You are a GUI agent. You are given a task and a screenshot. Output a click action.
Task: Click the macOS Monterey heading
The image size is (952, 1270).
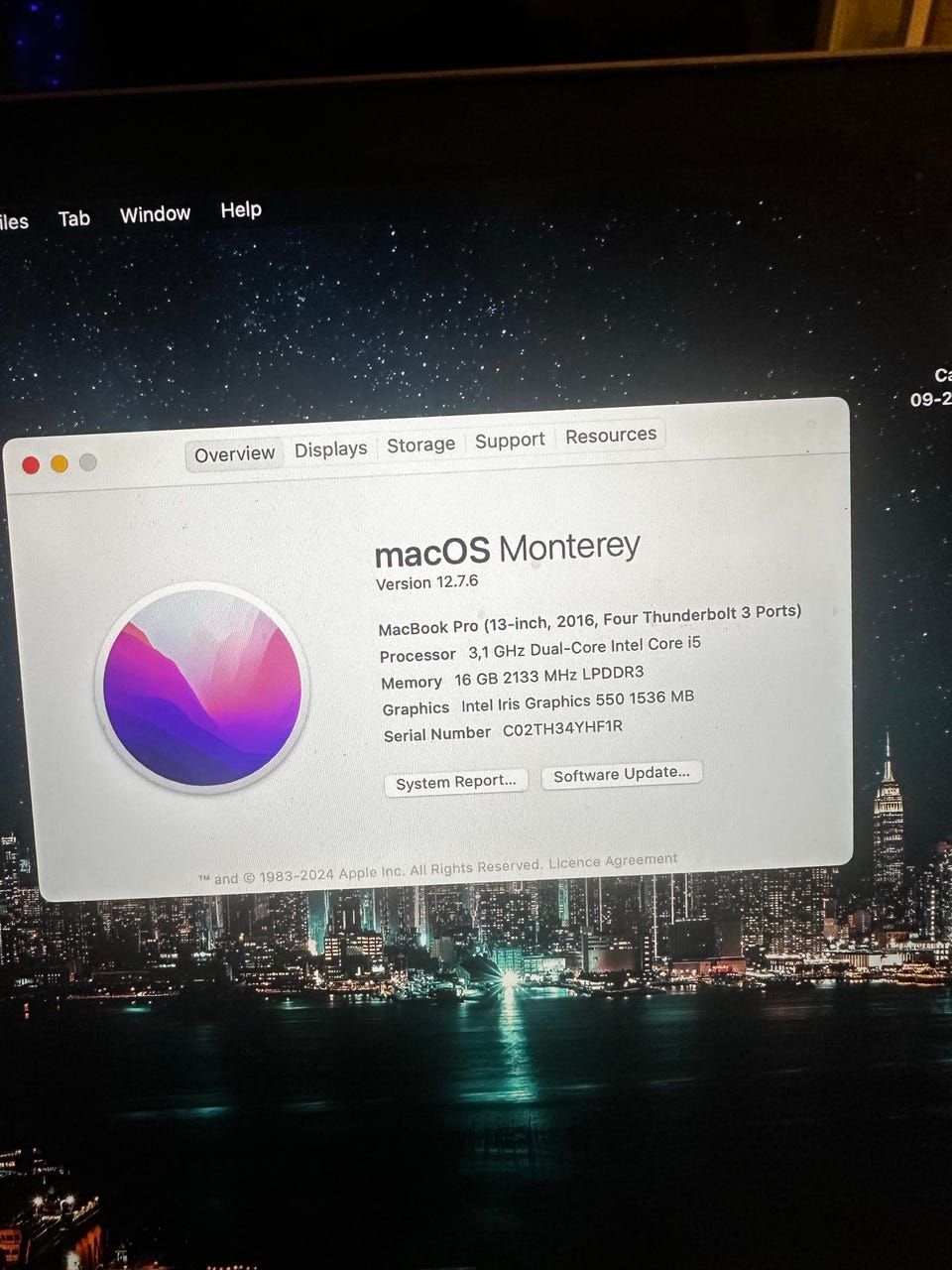point(508,550)
